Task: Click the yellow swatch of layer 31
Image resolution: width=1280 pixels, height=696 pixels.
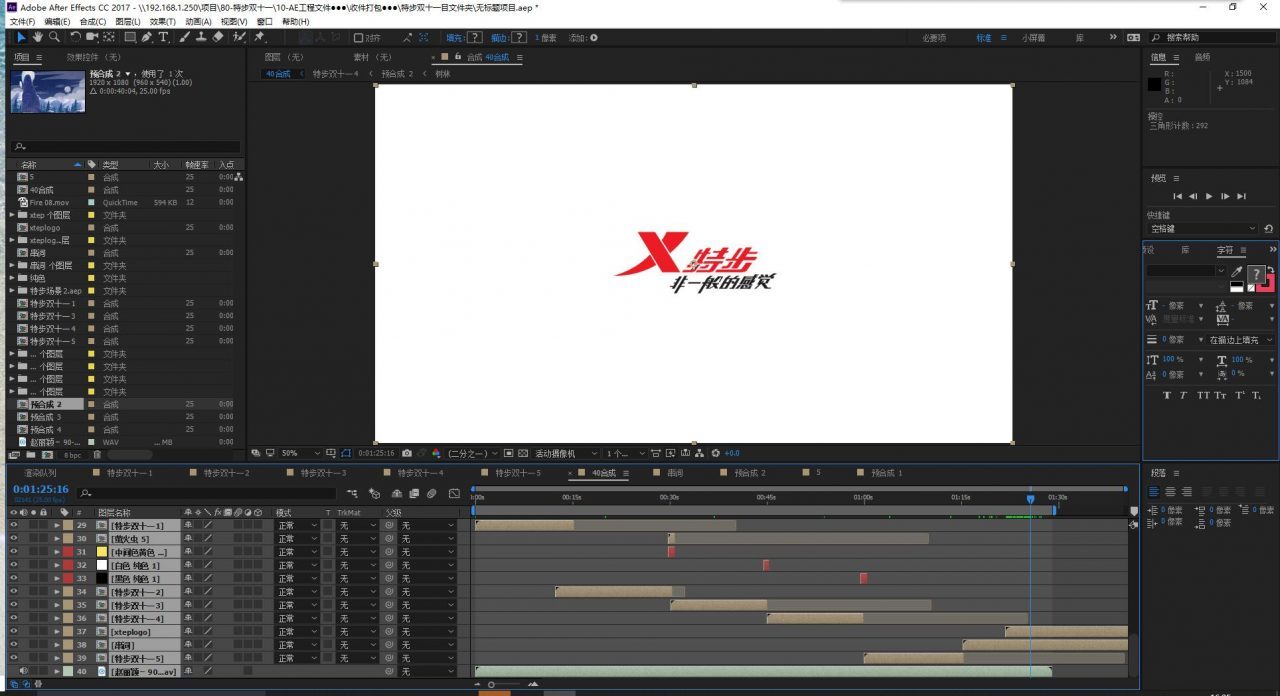Action: pos(101,551)
